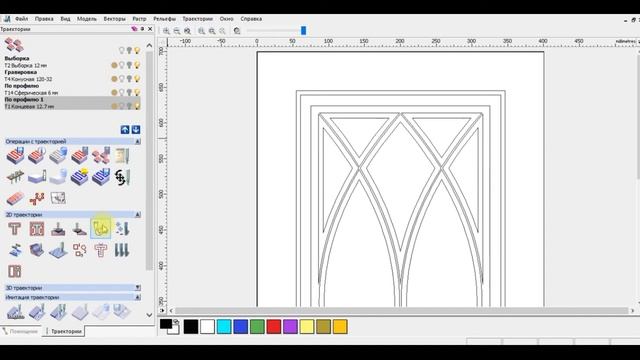Pick the green color swatch
The height and width of the screenshot is (360, 640).
point(257,327)
